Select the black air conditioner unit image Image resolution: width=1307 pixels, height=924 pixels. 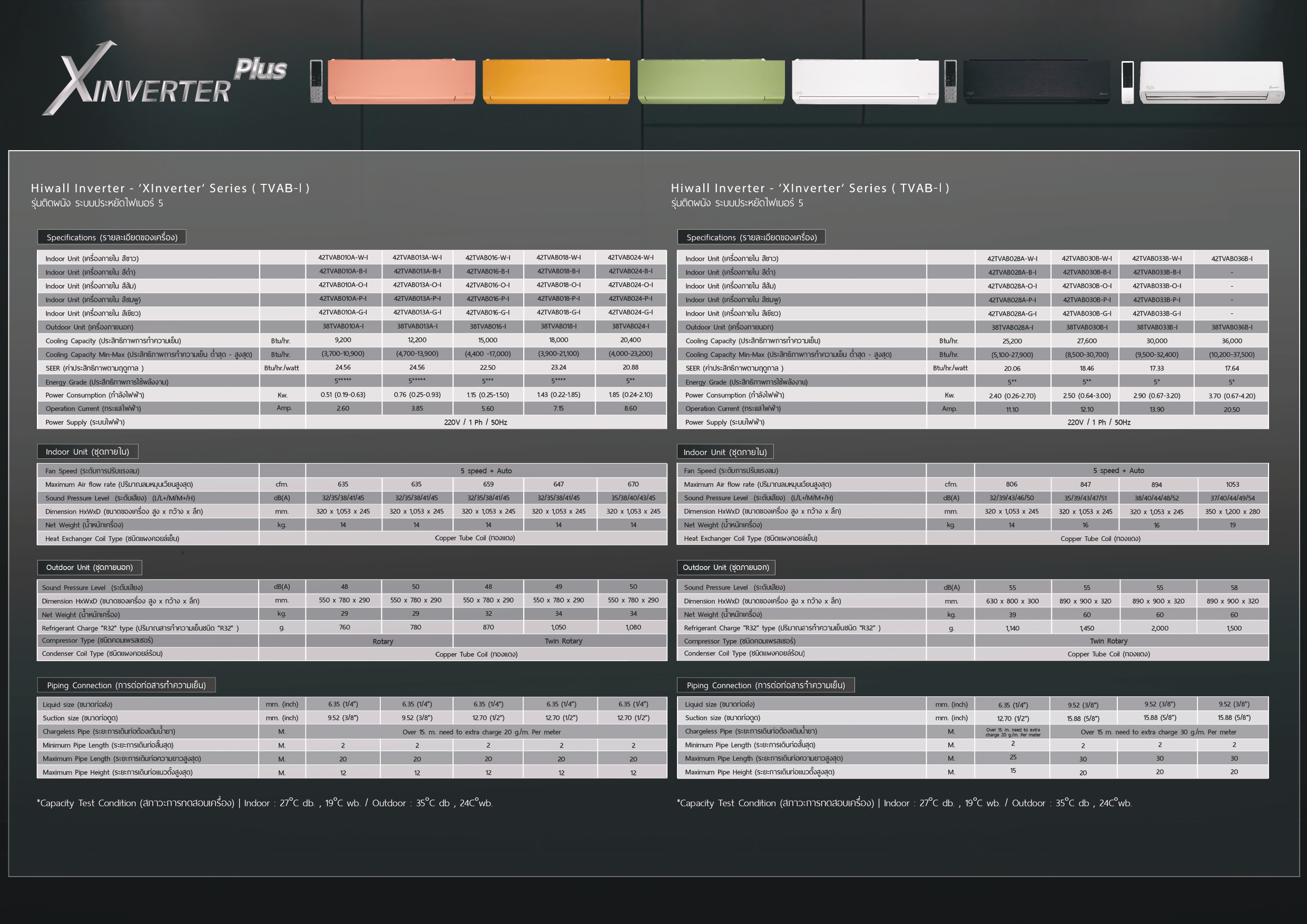[x=1037, y=82]
